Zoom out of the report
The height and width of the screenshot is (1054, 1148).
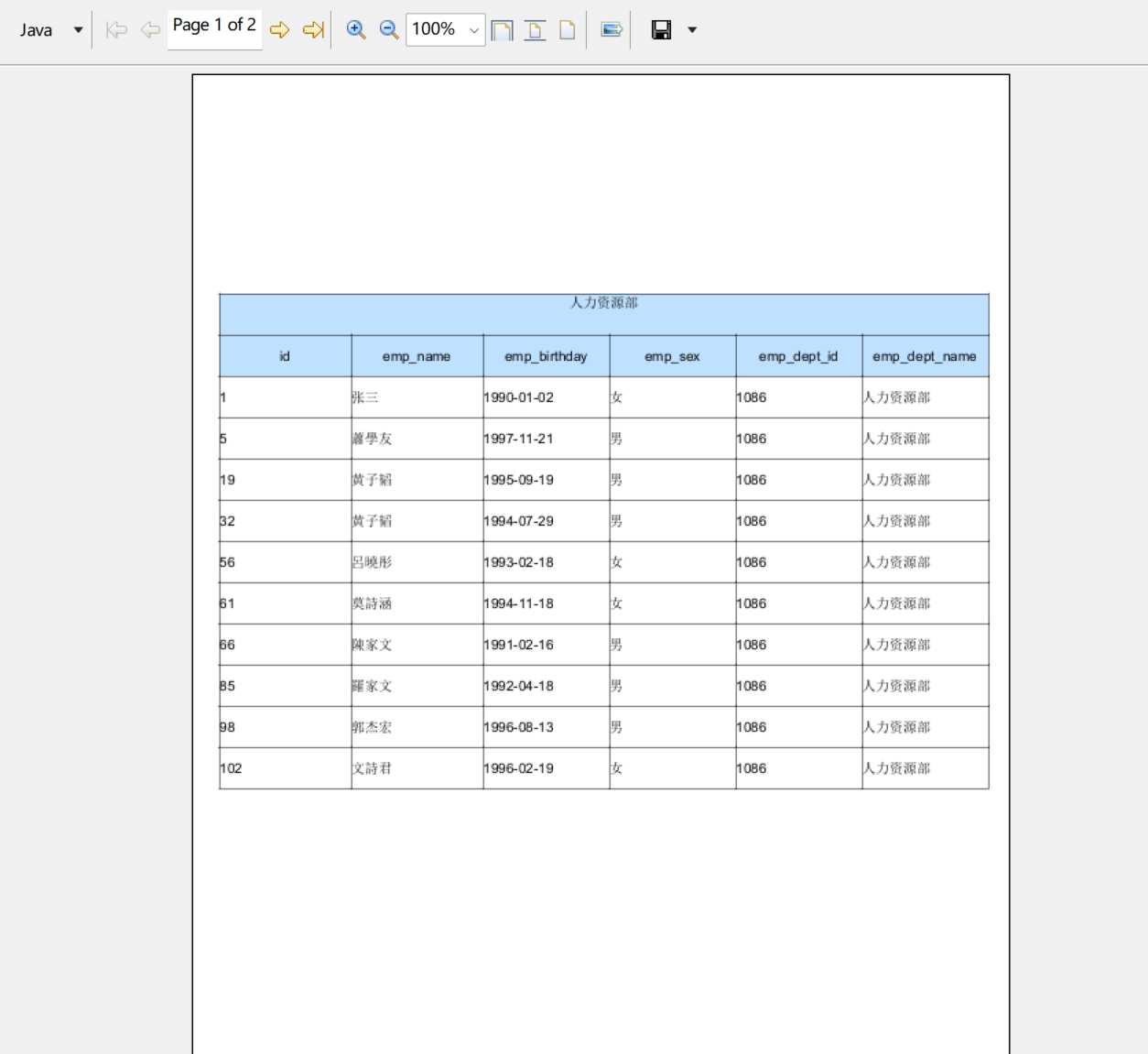(388, 29)
